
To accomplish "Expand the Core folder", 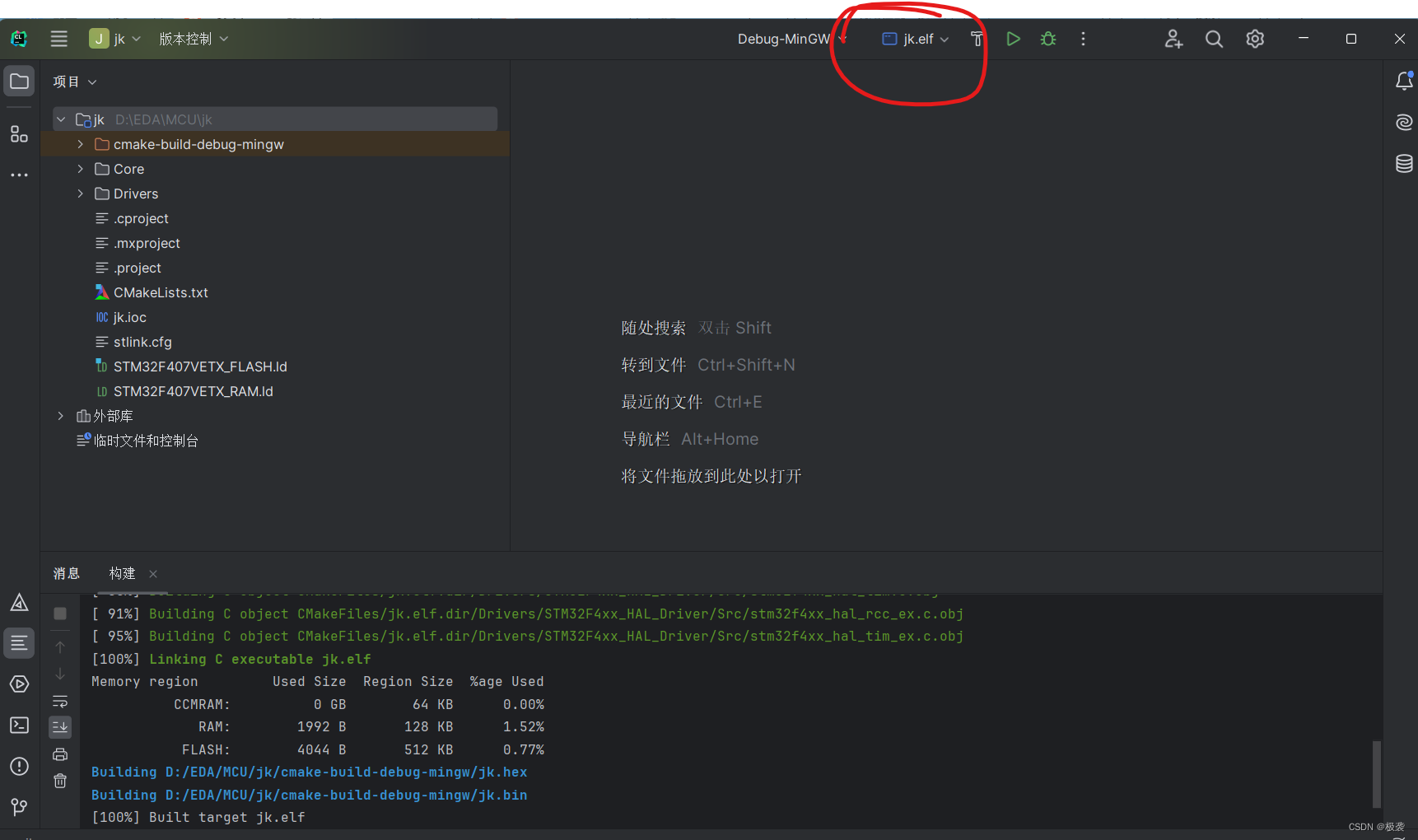I will pyautogui.click(x=80, y=169).
